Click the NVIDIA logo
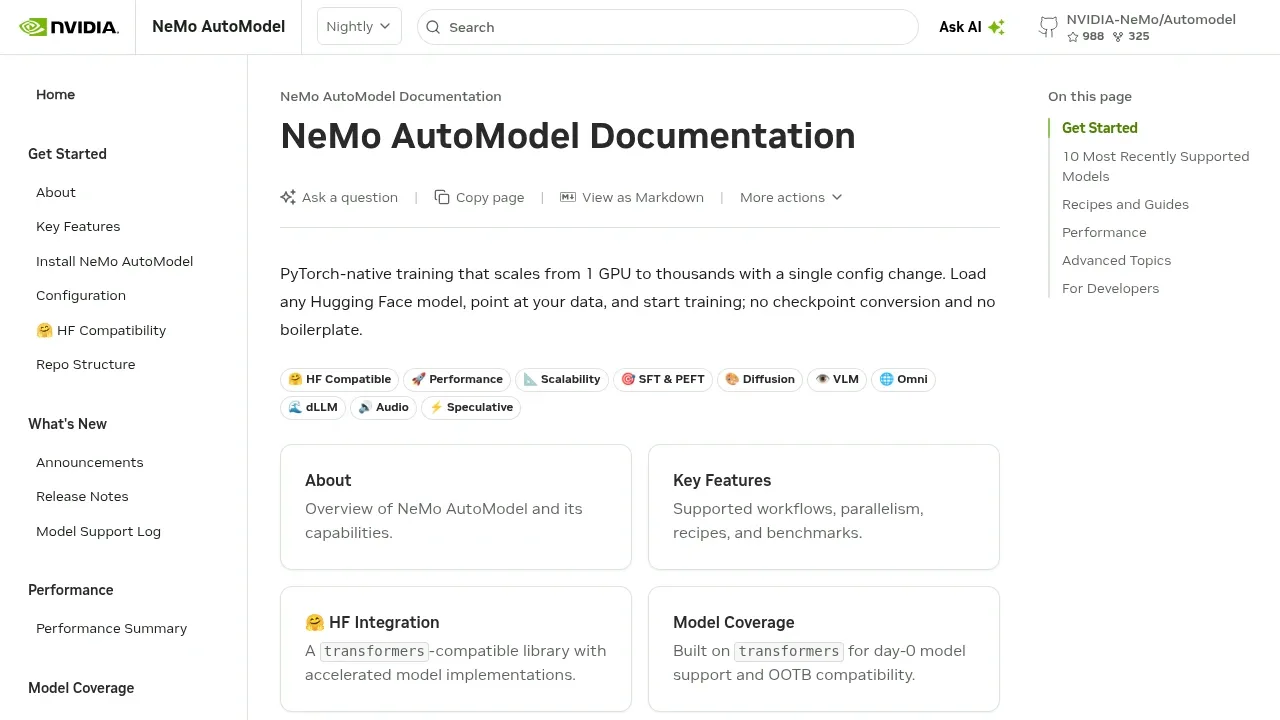This screenshot has height=720, width=1280. (x=69, y=27)
